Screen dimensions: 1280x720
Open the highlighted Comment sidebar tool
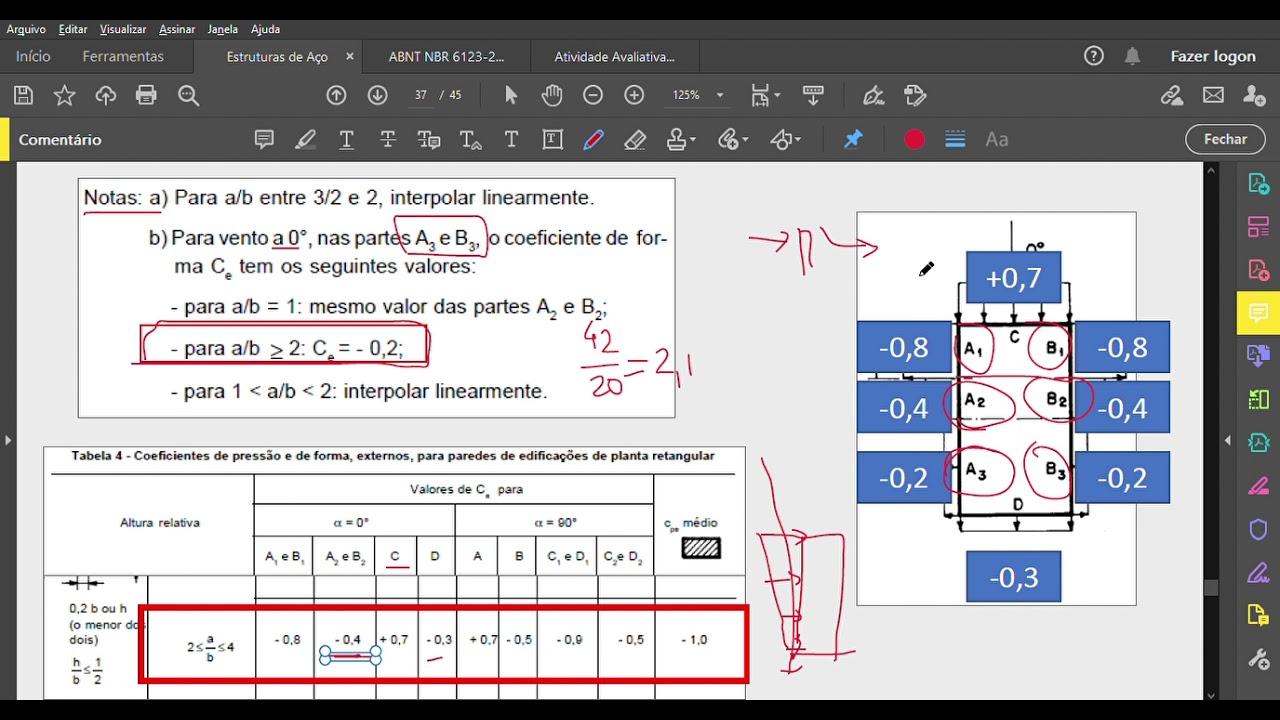pyautogui.click(x=1258, y=314)
